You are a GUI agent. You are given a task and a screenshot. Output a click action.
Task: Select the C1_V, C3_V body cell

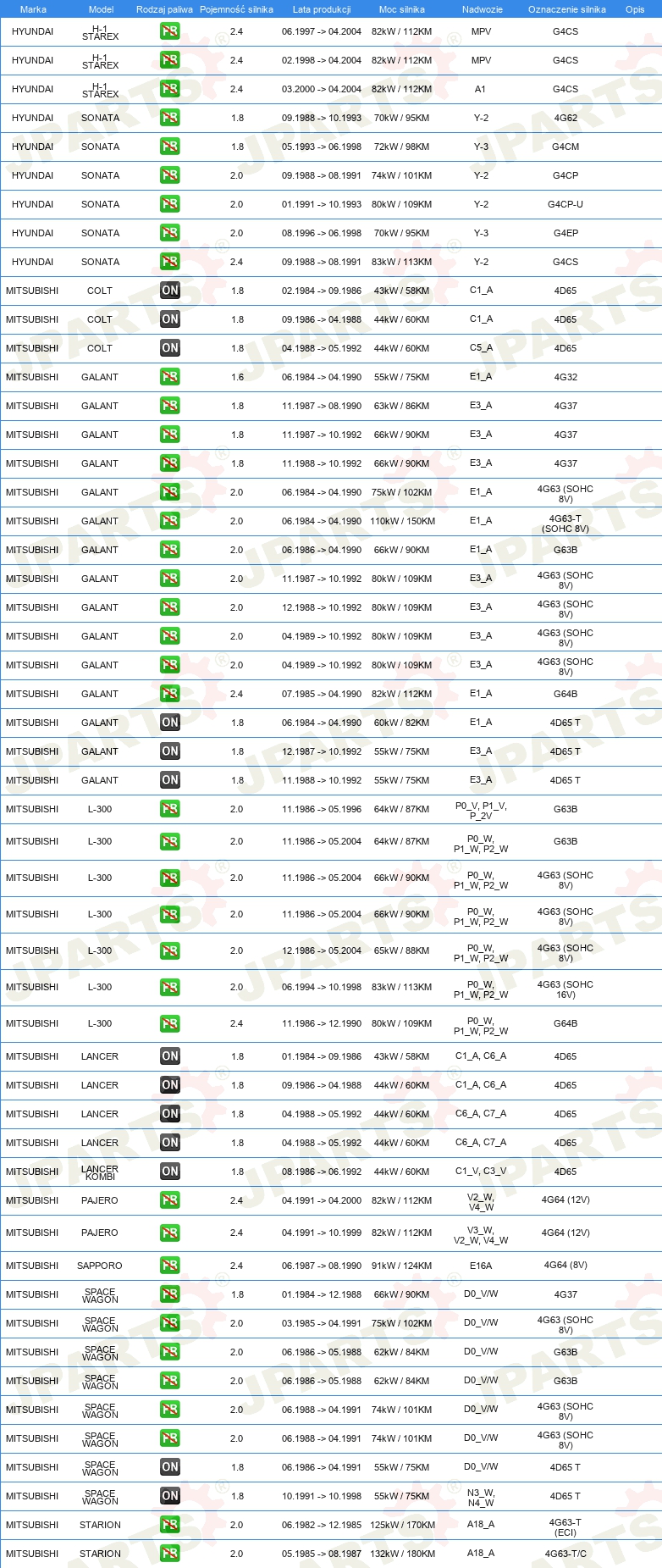(x=481, y=1171)
